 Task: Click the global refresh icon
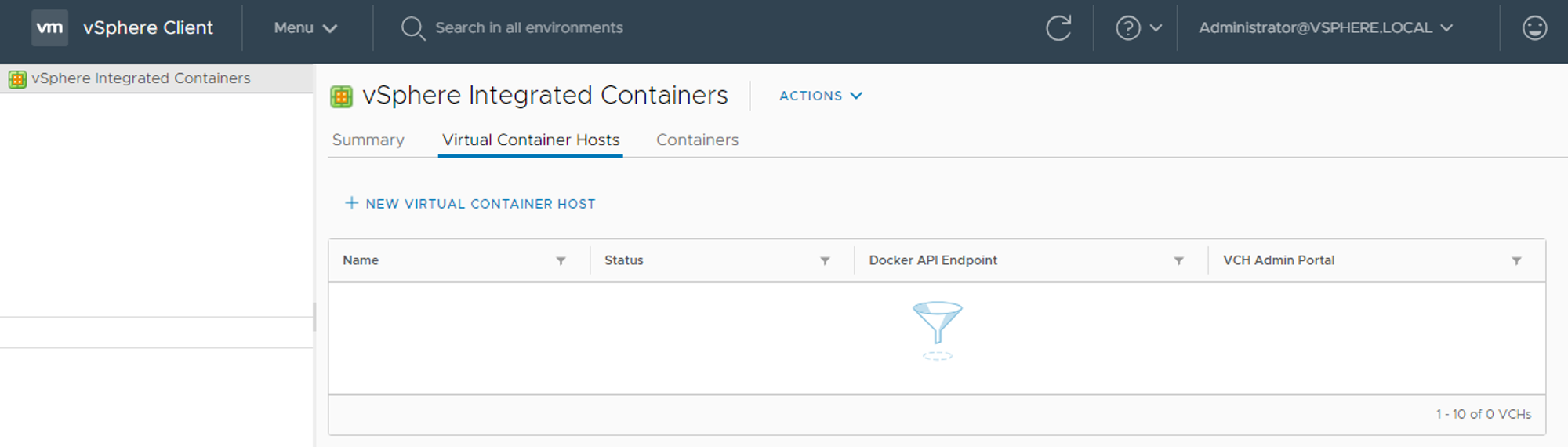click(x=1058, y=28)
